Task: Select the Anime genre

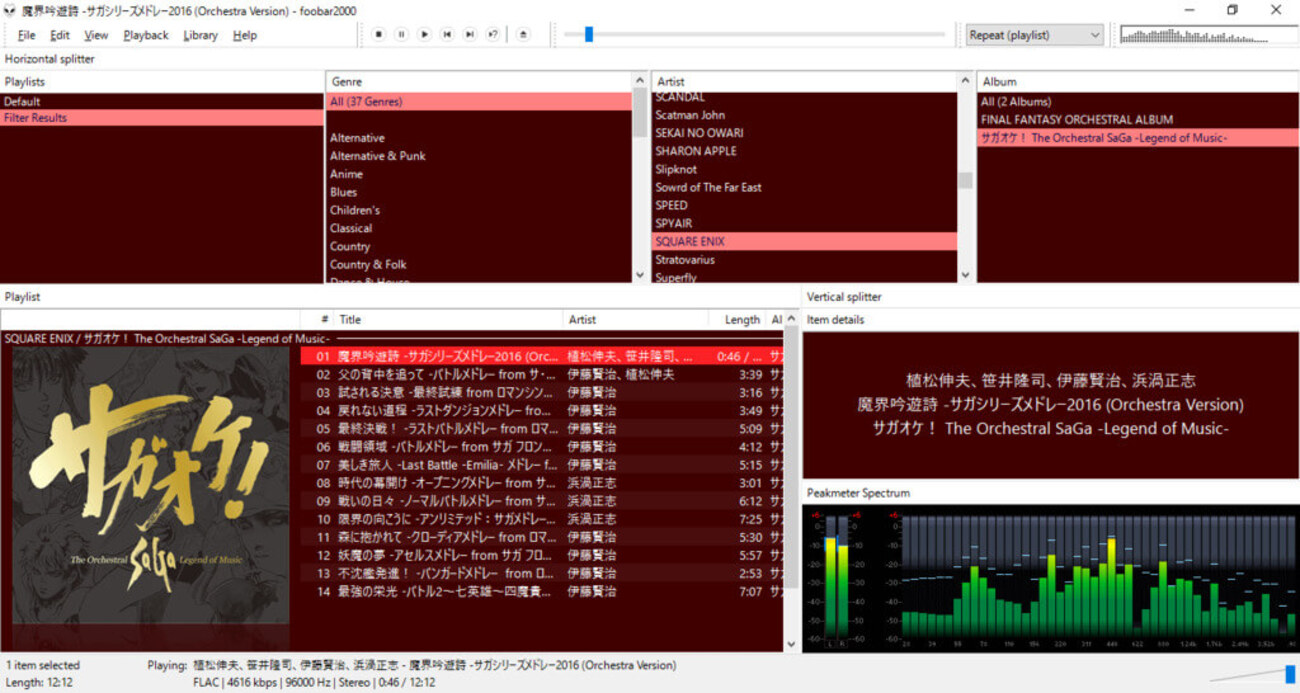Action: point(479,174)
